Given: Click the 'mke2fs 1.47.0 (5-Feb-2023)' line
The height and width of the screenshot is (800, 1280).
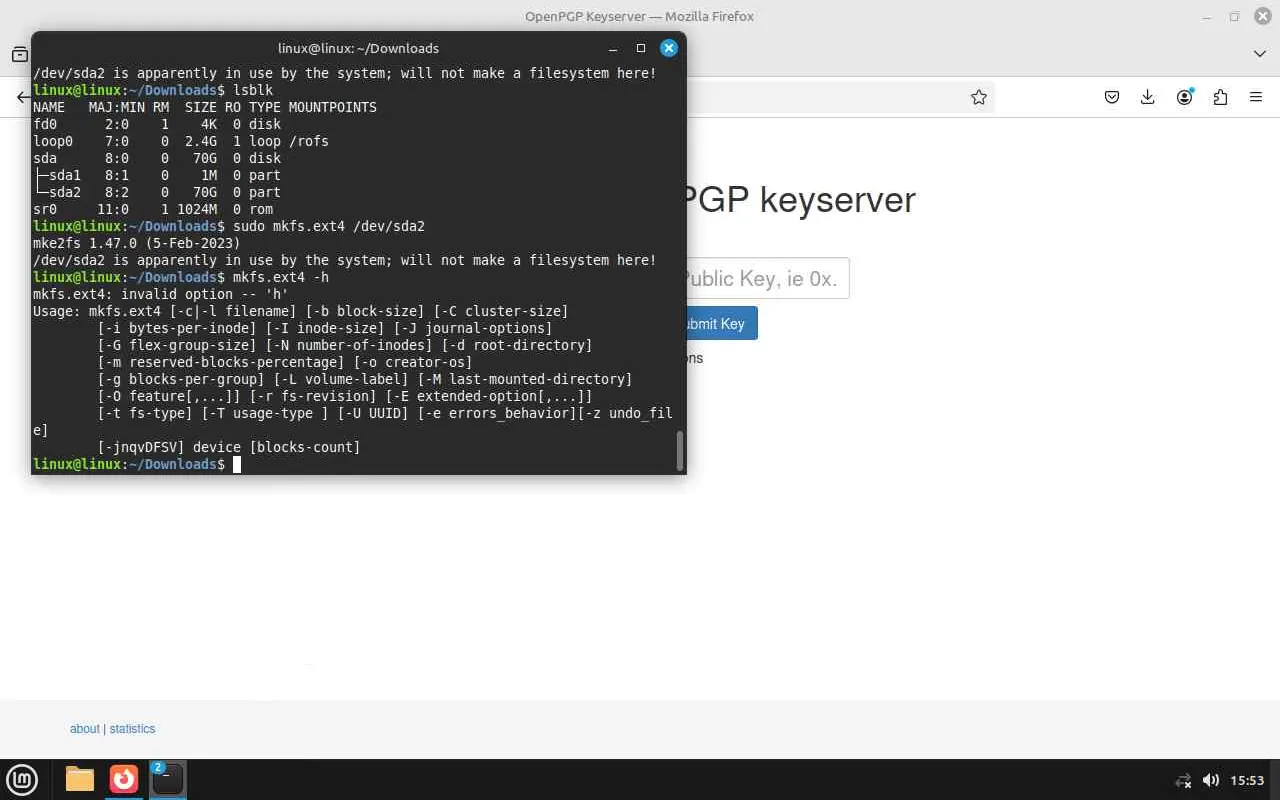Looking at the screenshot, I should (x=137, y=243).
